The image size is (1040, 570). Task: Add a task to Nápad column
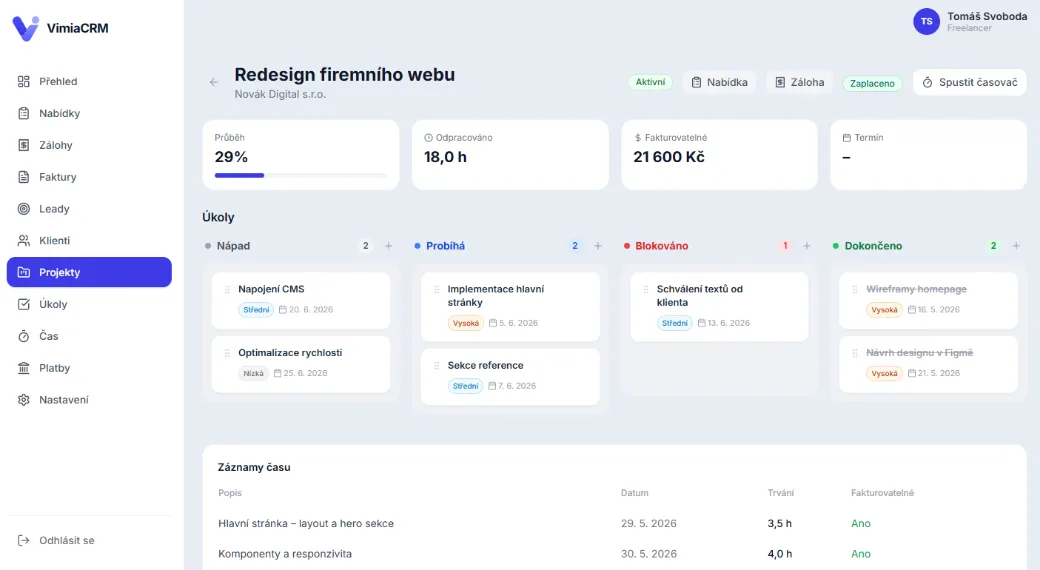(389, 246)
